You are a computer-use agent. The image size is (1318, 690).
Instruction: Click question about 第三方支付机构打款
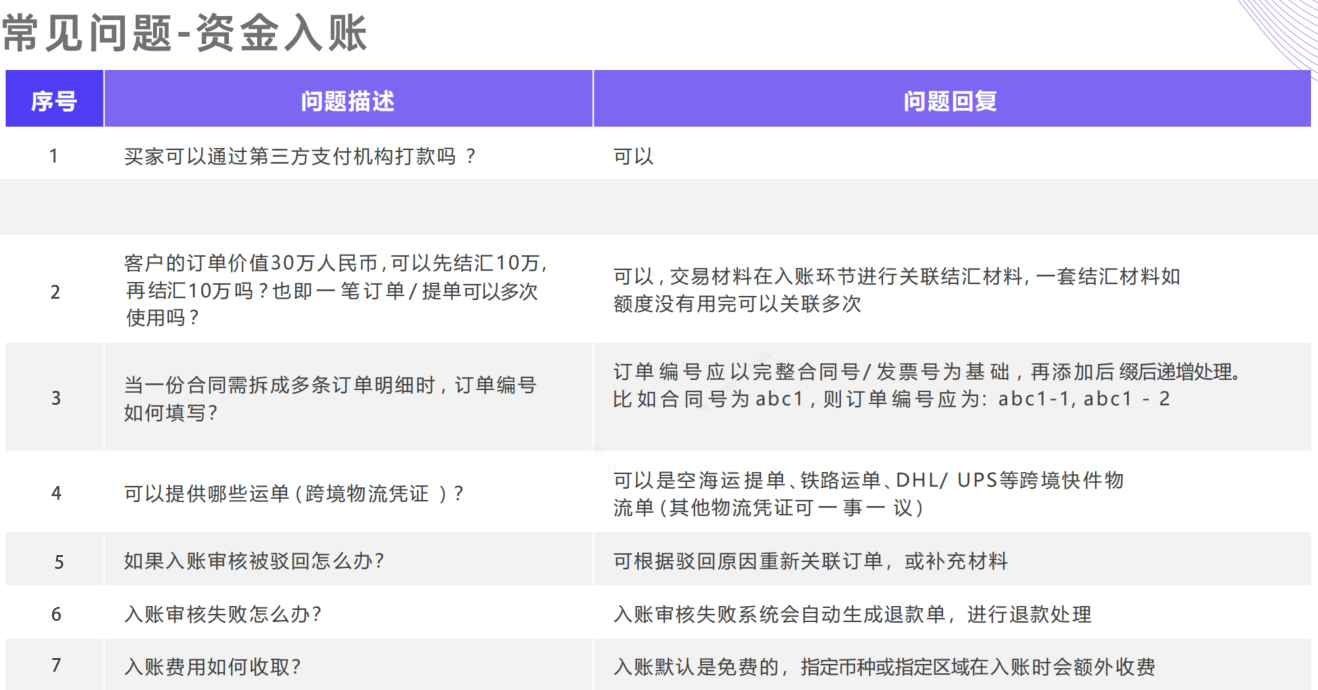coord(300,156)
